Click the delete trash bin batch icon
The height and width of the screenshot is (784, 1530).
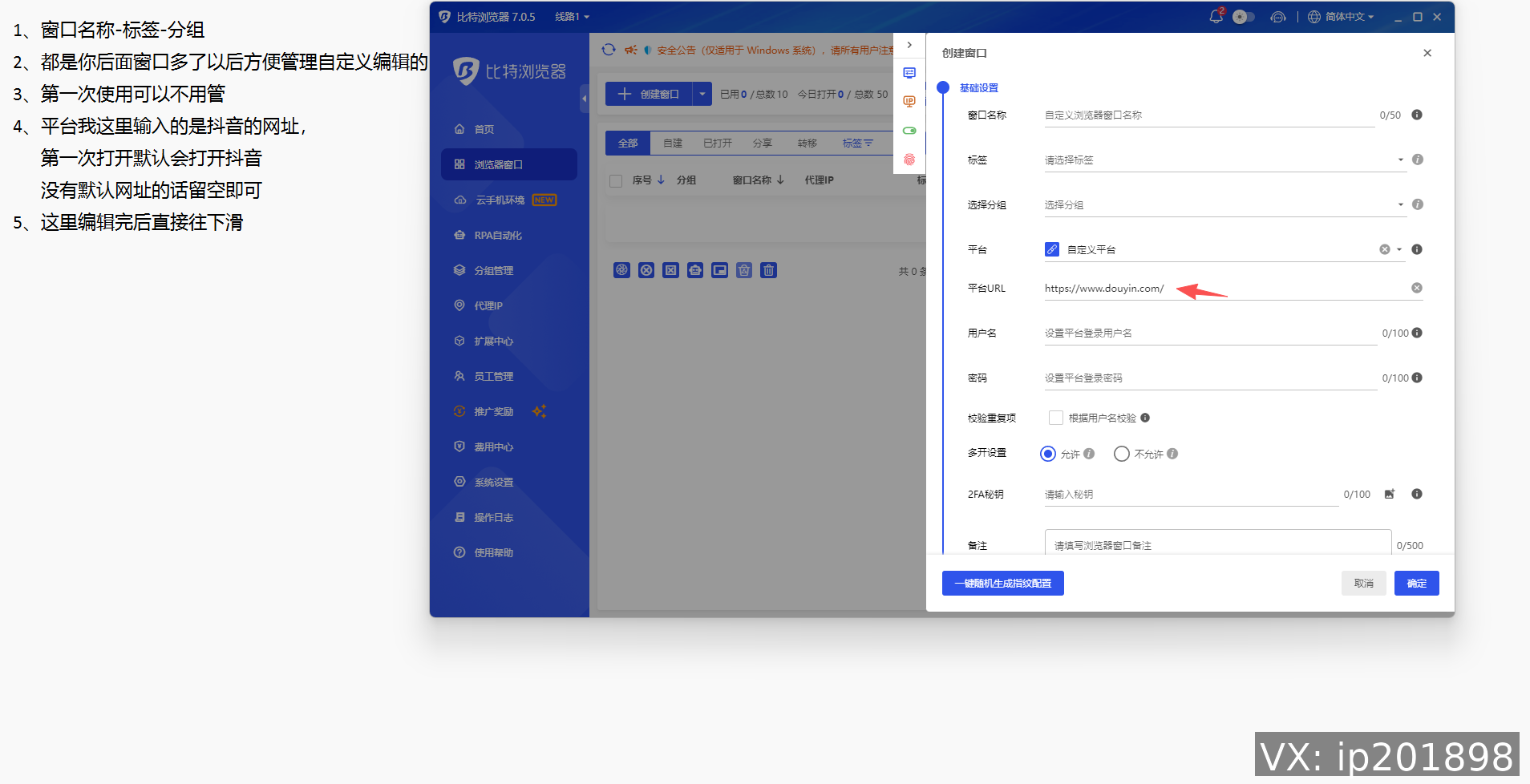(x=769, y=270)
